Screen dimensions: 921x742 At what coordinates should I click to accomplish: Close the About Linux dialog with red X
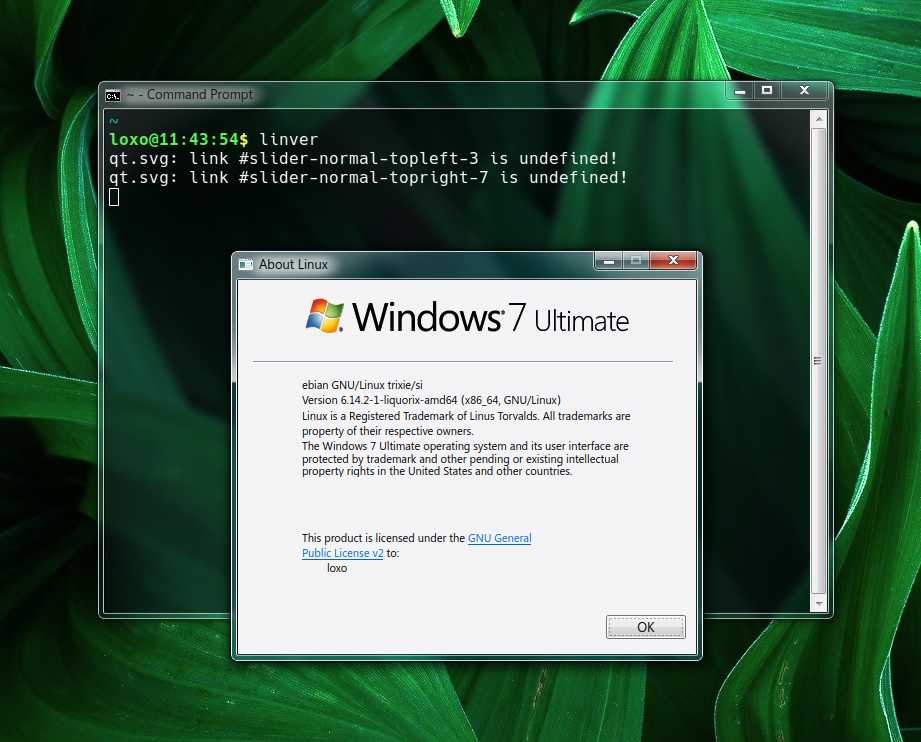point(673,261)
